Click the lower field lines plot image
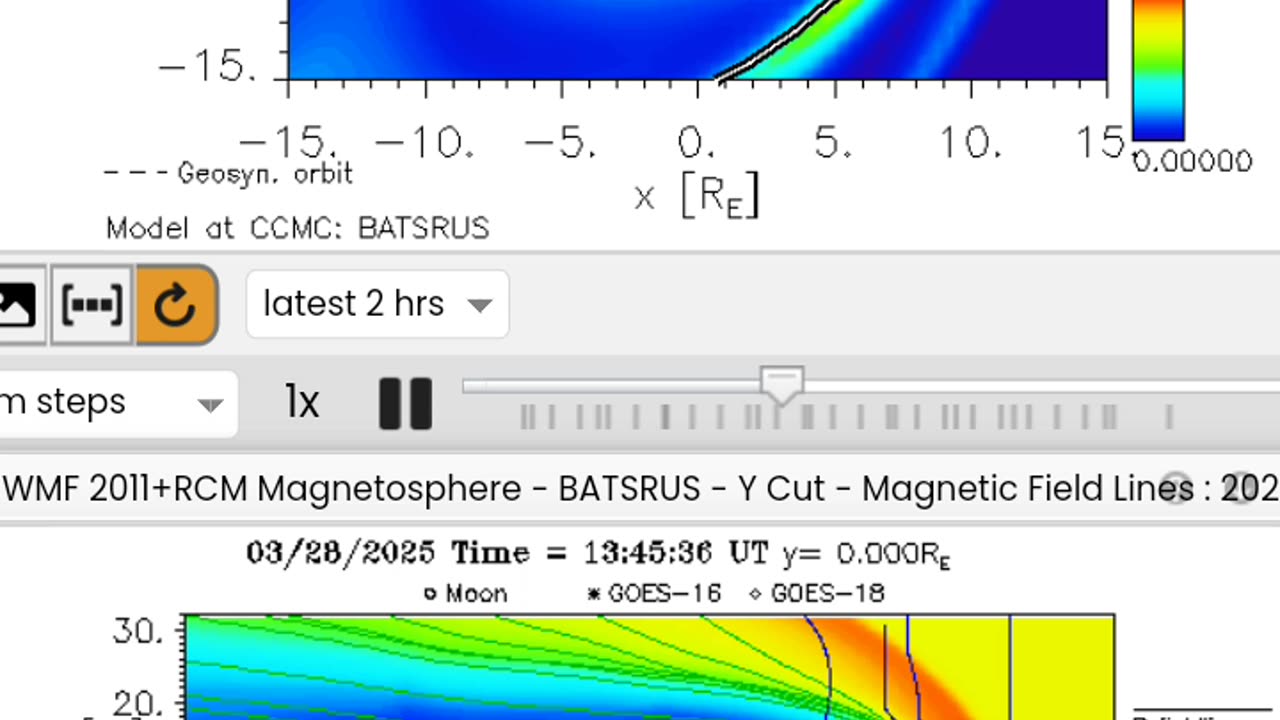 point(649,668)
